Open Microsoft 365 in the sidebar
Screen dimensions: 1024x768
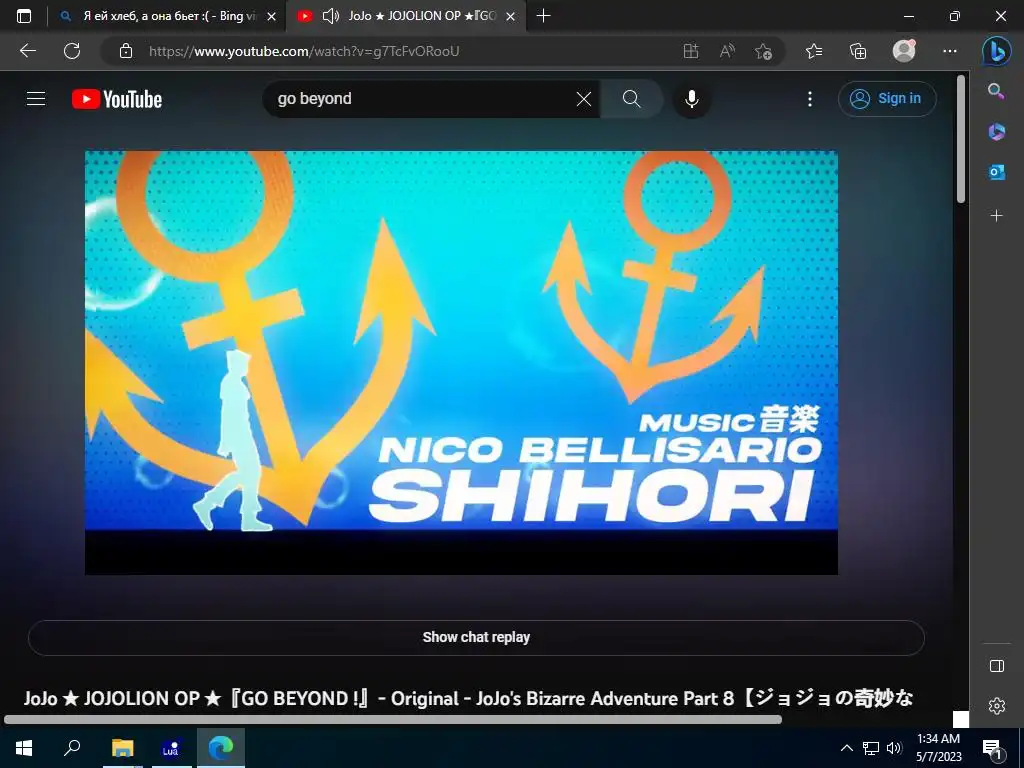(x=996, y=131)
